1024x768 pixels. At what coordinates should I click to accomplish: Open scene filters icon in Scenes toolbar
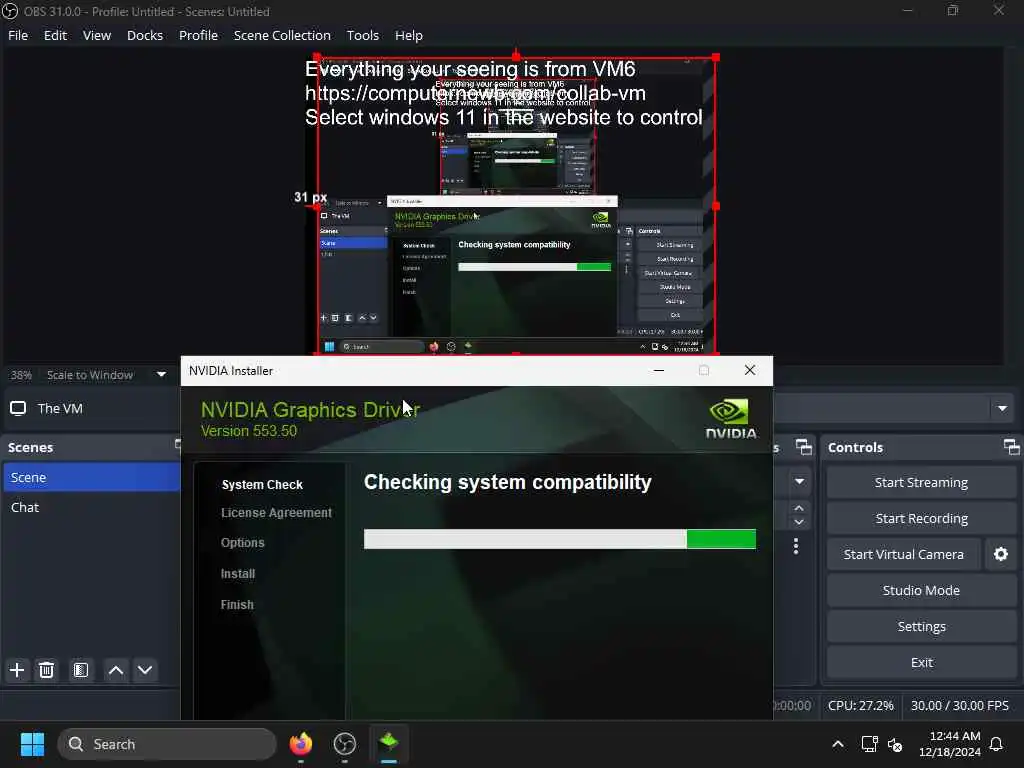click(80, 670)
